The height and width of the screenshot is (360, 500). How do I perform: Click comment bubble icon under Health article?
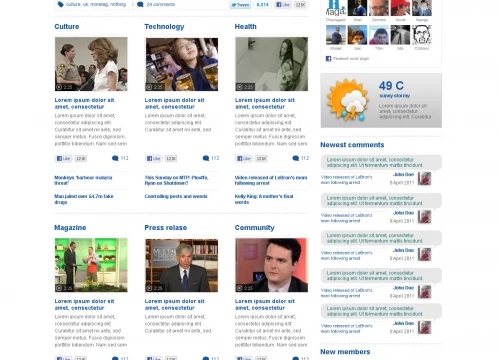point(296,158)
